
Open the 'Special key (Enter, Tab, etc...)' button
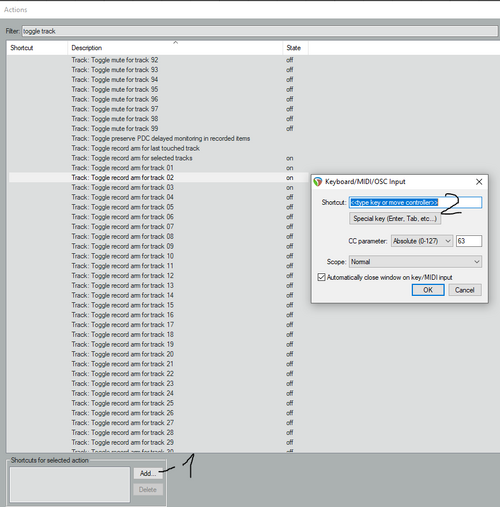pyautogui.click(x=395, y=219)
